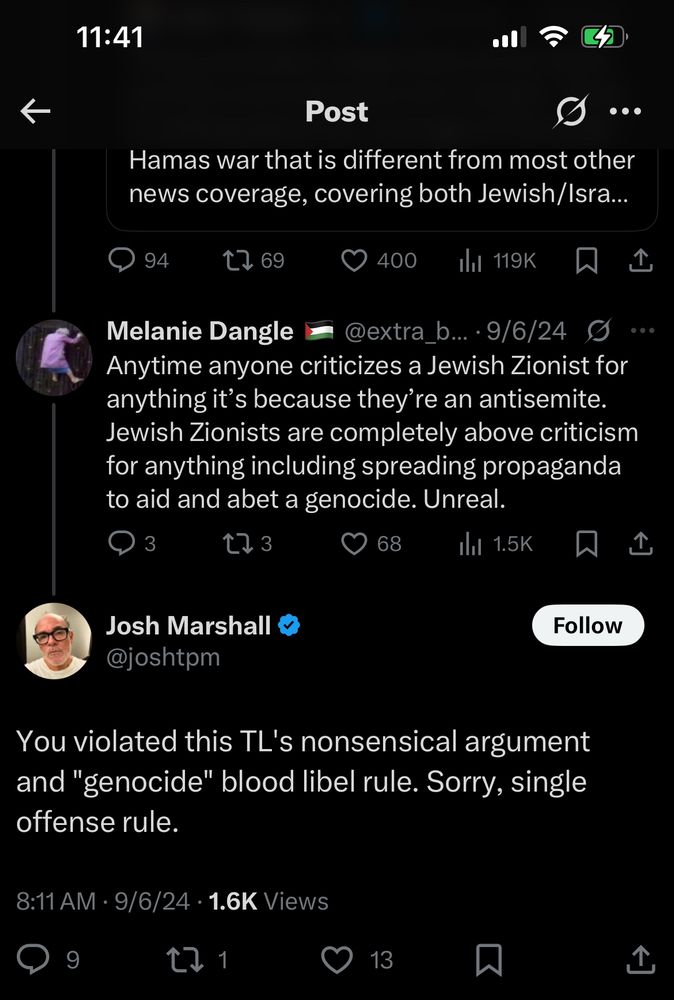Share the post with 119K views

(641, 260)
